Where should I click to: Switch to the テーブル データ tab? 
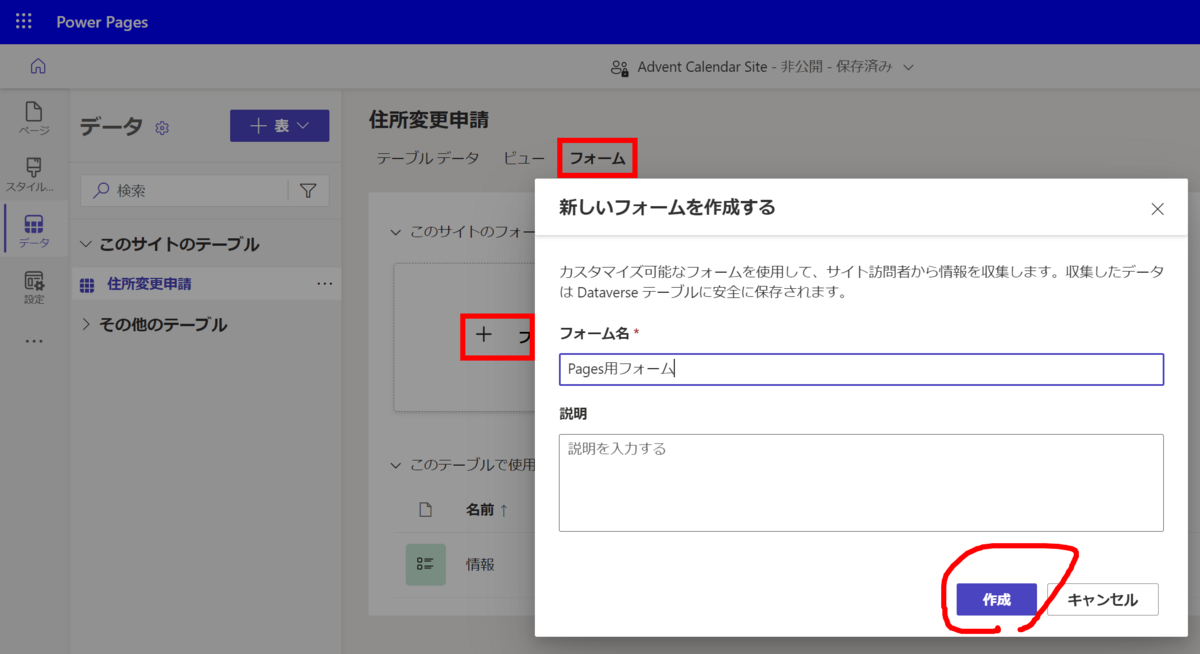(428, 158)
